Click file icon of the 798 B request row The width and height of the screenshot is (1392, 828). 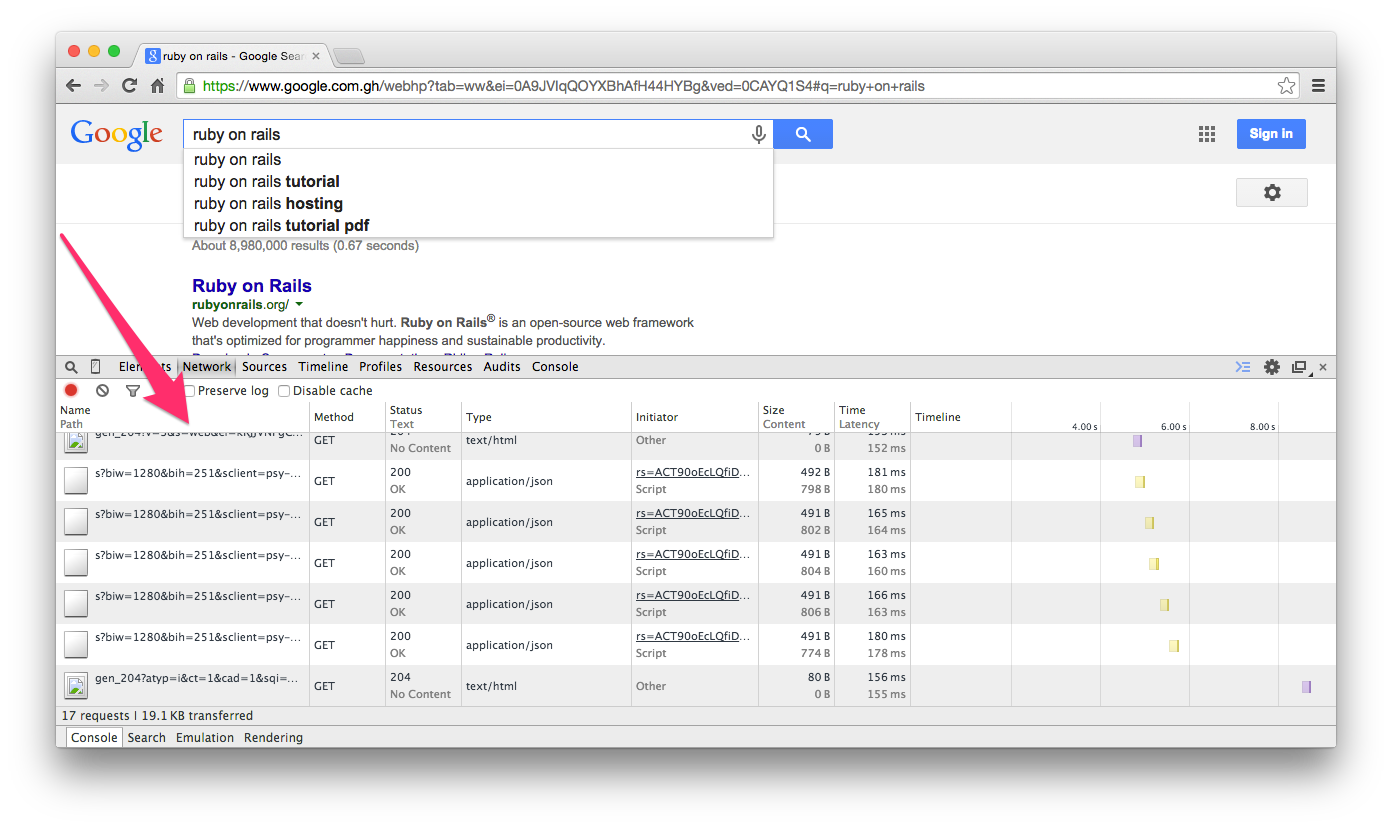pos(76,481)
